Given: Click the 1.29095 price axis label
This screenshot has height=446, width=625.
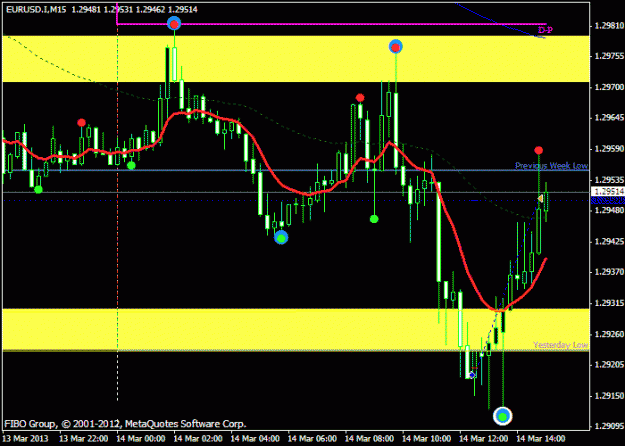Looking at the screenshot, I should (609, 426).
